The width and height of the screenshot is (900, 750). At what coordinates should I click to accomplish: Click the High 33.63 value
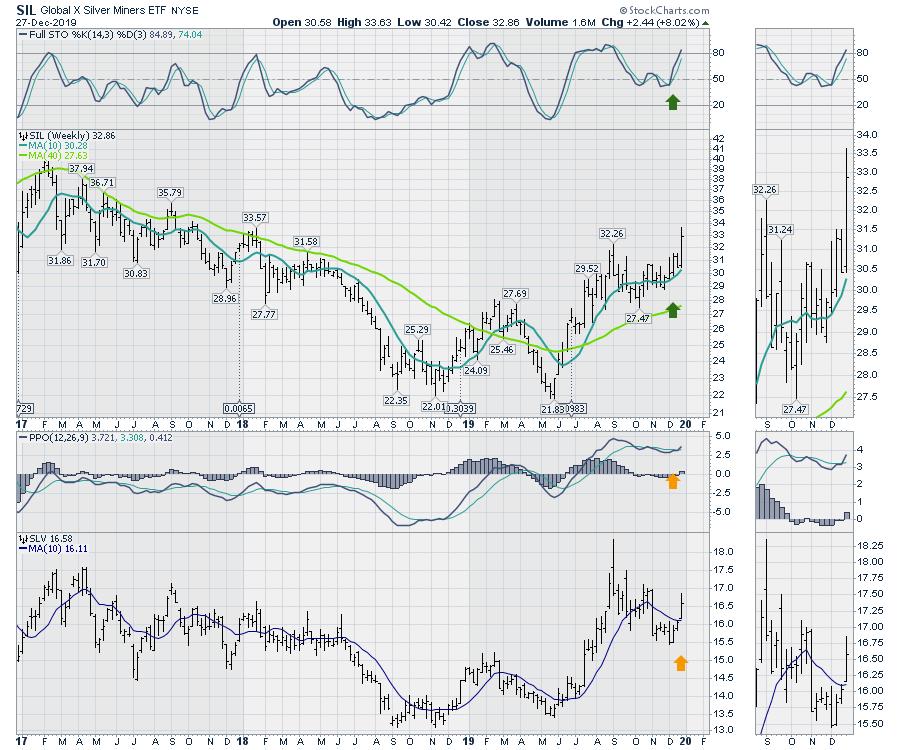pyautogui.click(x=364, y=22)
